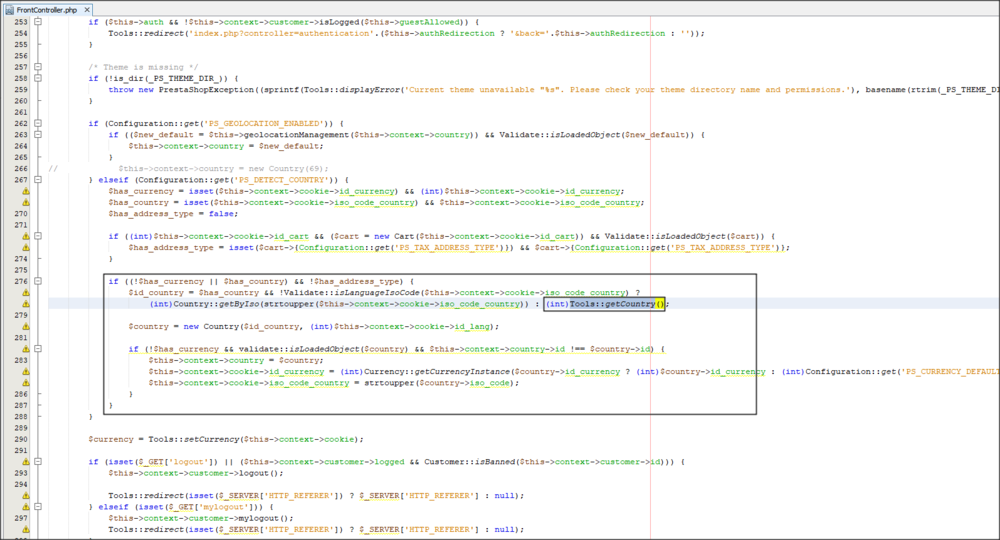Click line number 266 in the gutter
This screenshot has width=1000, height=540.
coord(21,169)
